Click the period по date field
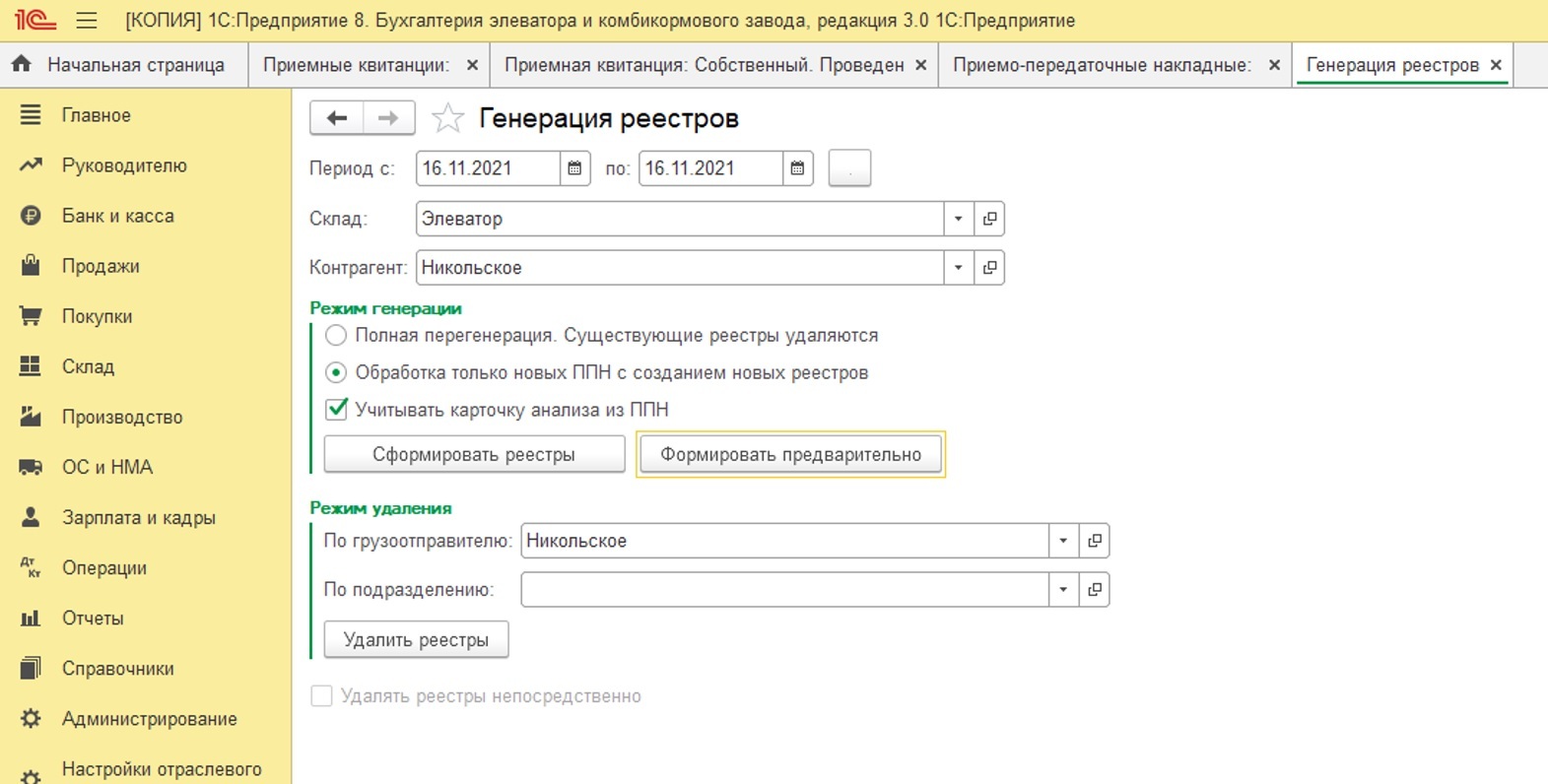The width and height of the screenshot is (1548, 784). pyautogui.click(x=710, y=168)
